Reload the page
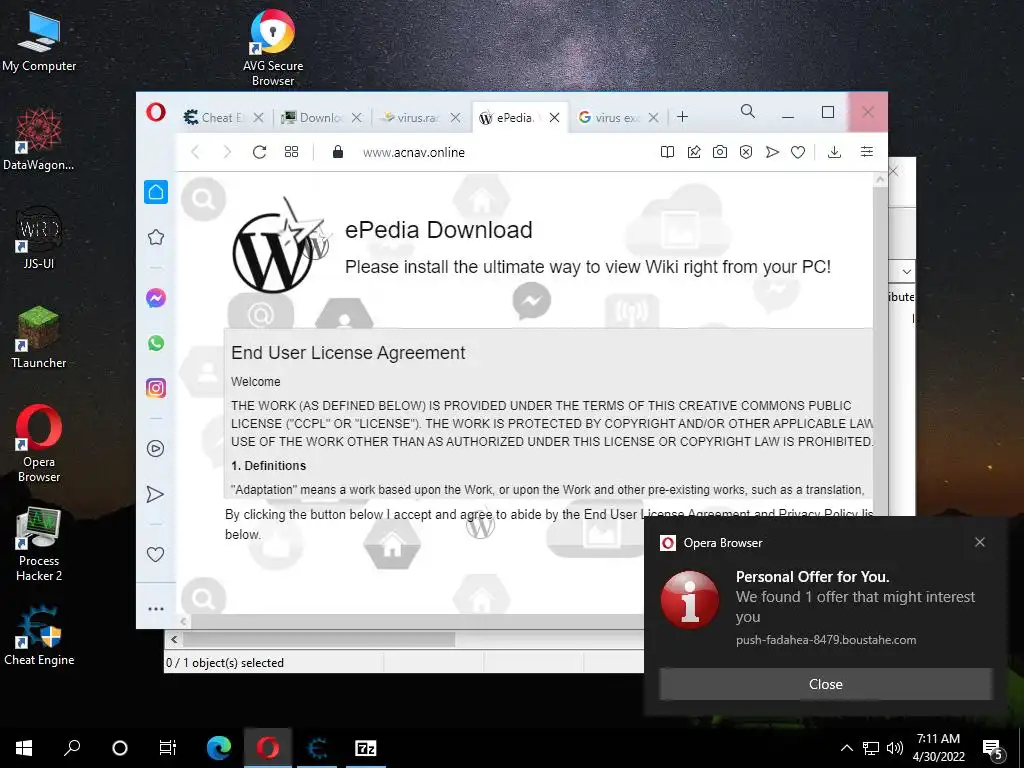 (x=259, y=152)
